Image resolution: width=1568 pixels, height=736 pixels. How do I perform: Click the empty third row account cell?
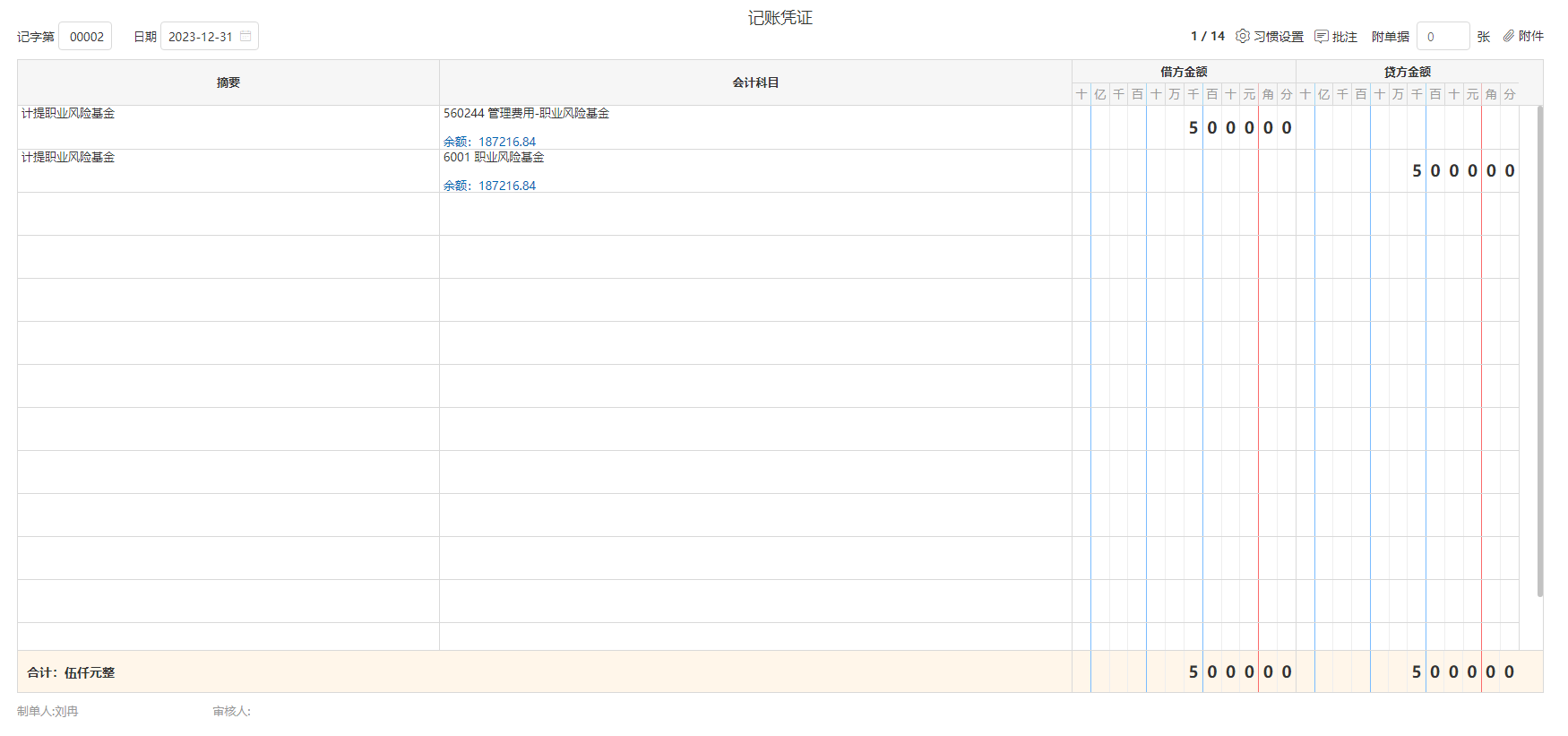click(x=755, y=214)
